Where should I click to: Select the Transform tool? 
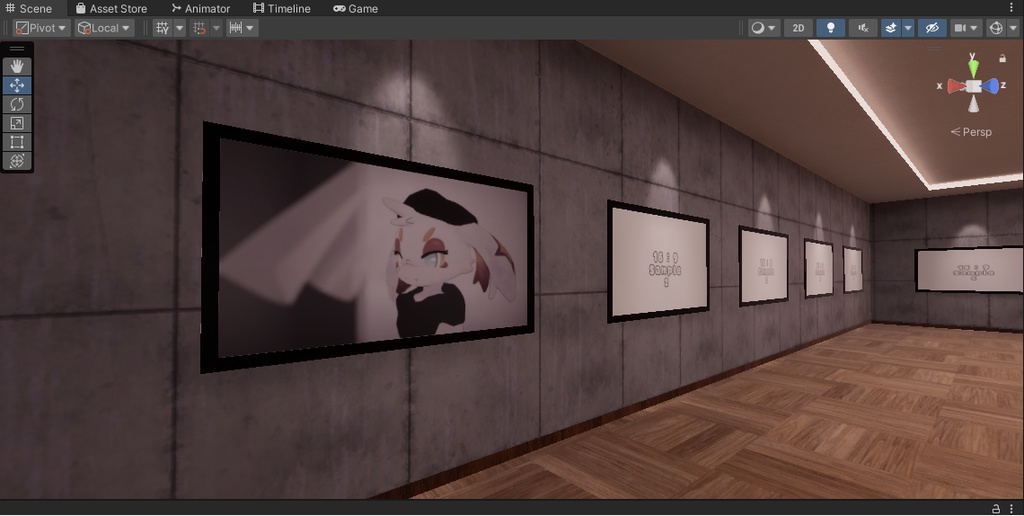(17, 161)
